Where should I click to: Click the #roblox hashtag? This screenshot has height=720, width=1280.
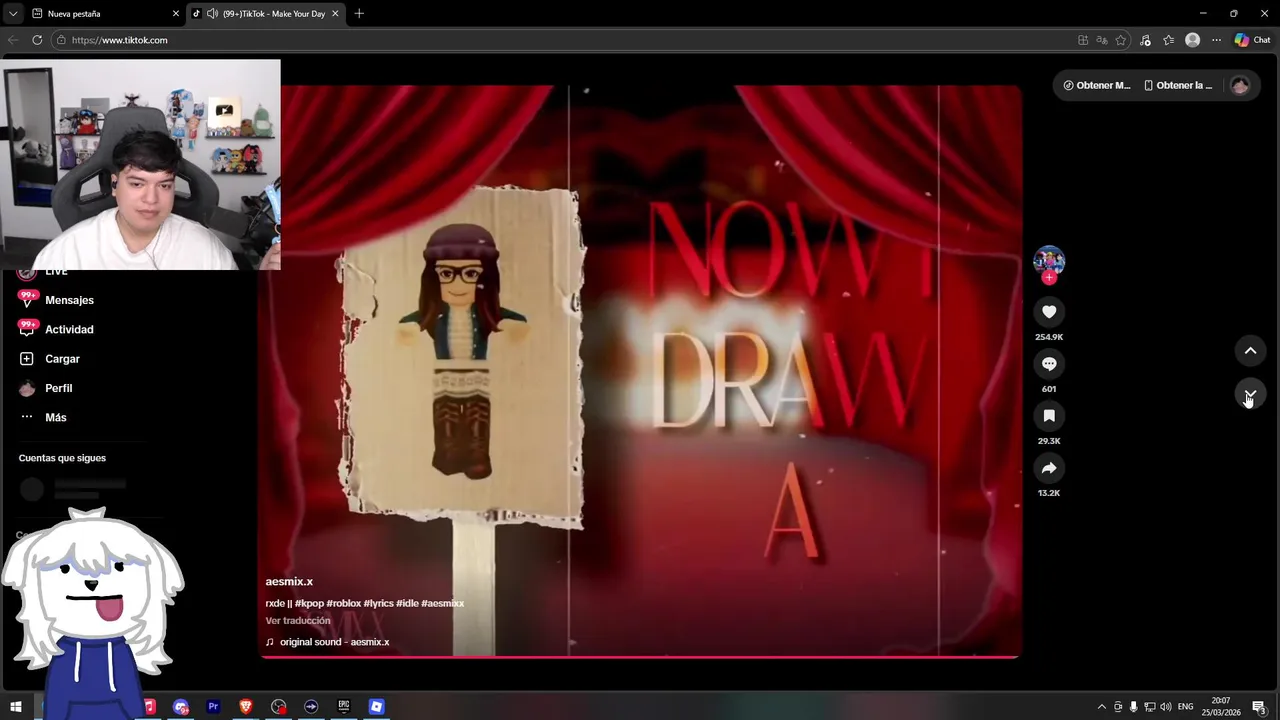tap(344, 603)
